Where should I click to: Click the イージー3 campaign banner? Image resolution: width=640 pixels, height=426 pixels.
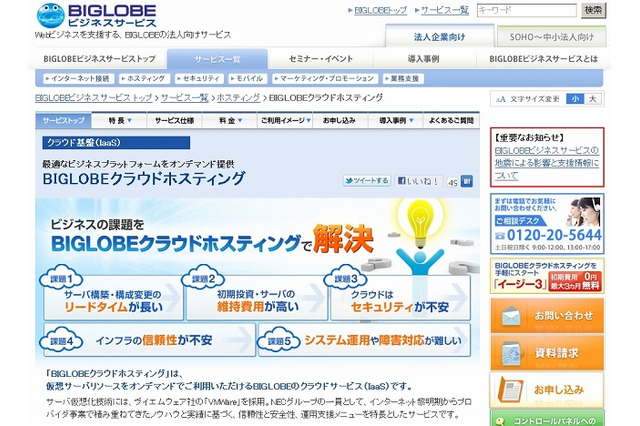547,276
